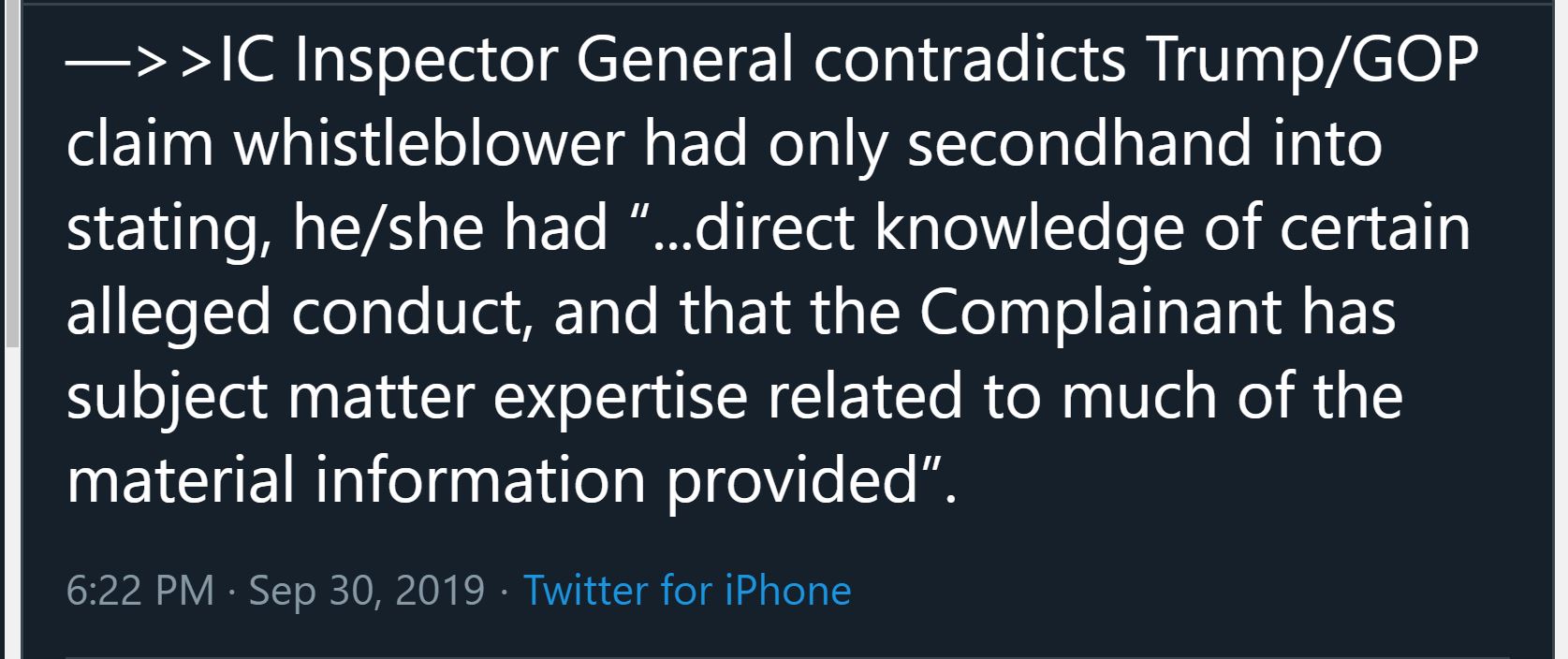The width and height of the screenshot is (1568, 659).
Task: Click the scrollbar thumb on left edge
Action: [10, 173]
